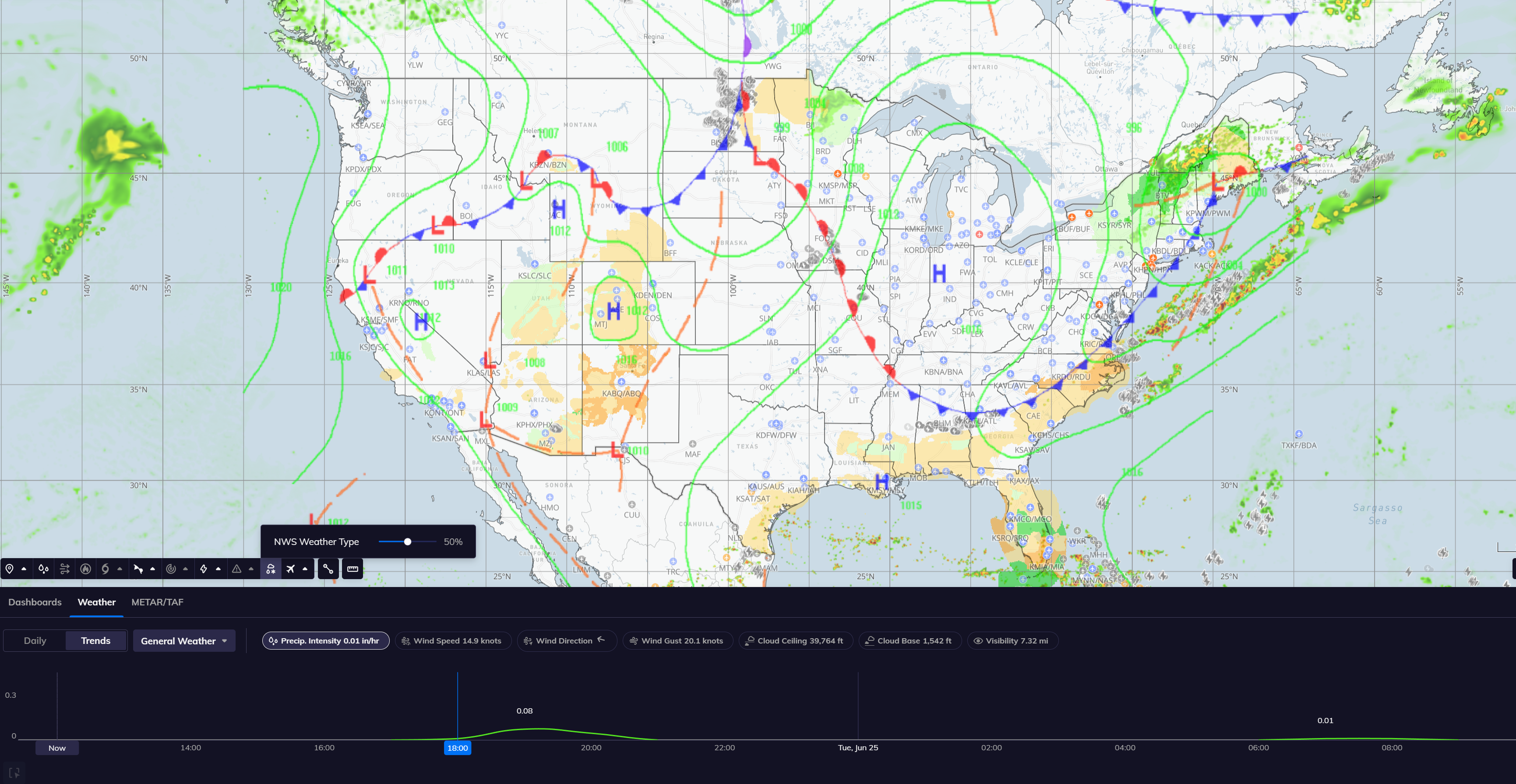Open the General Weather dropdown
The image size is (1516, 784).
184,640
